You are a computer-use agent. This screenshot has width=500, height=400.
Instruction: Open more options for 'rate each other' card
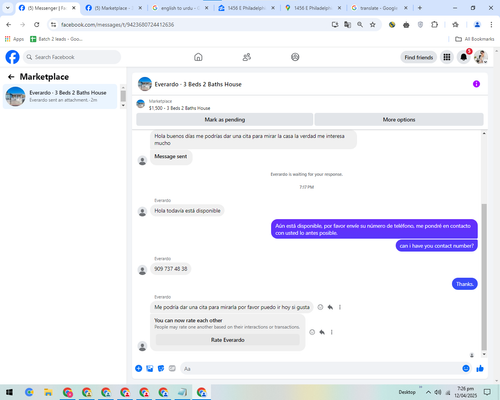point(331,332)
